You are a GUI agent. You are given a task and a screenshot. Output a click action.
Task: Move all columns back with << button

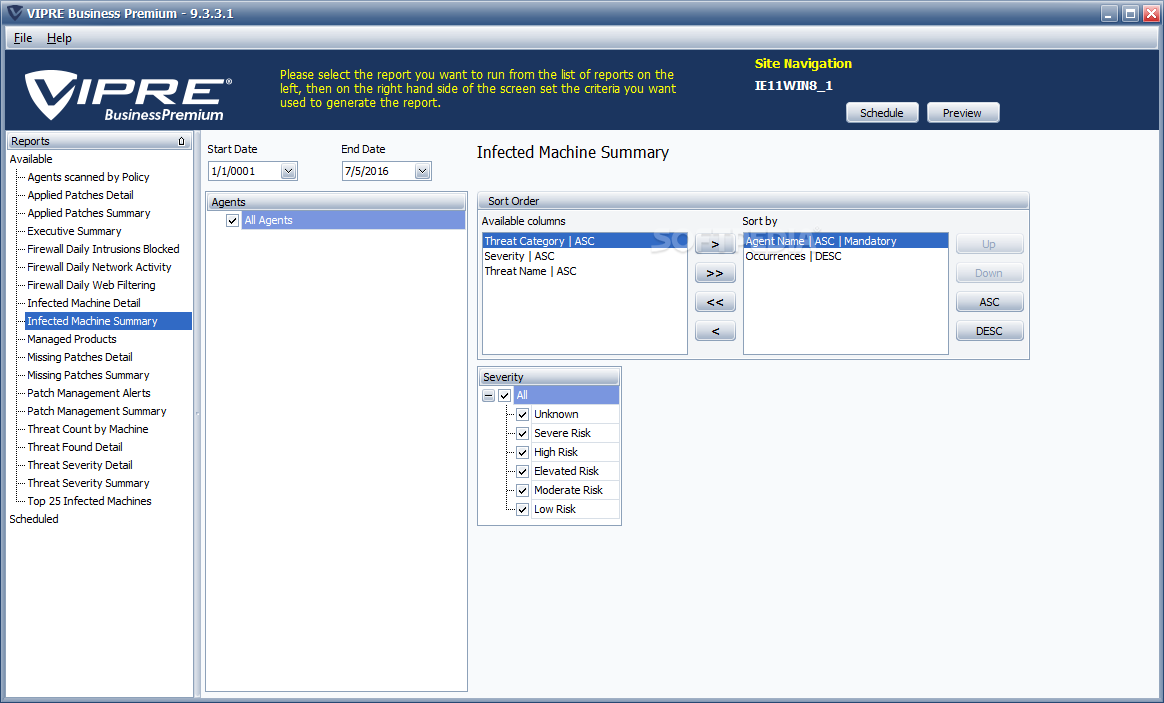[x=715, y=302]
